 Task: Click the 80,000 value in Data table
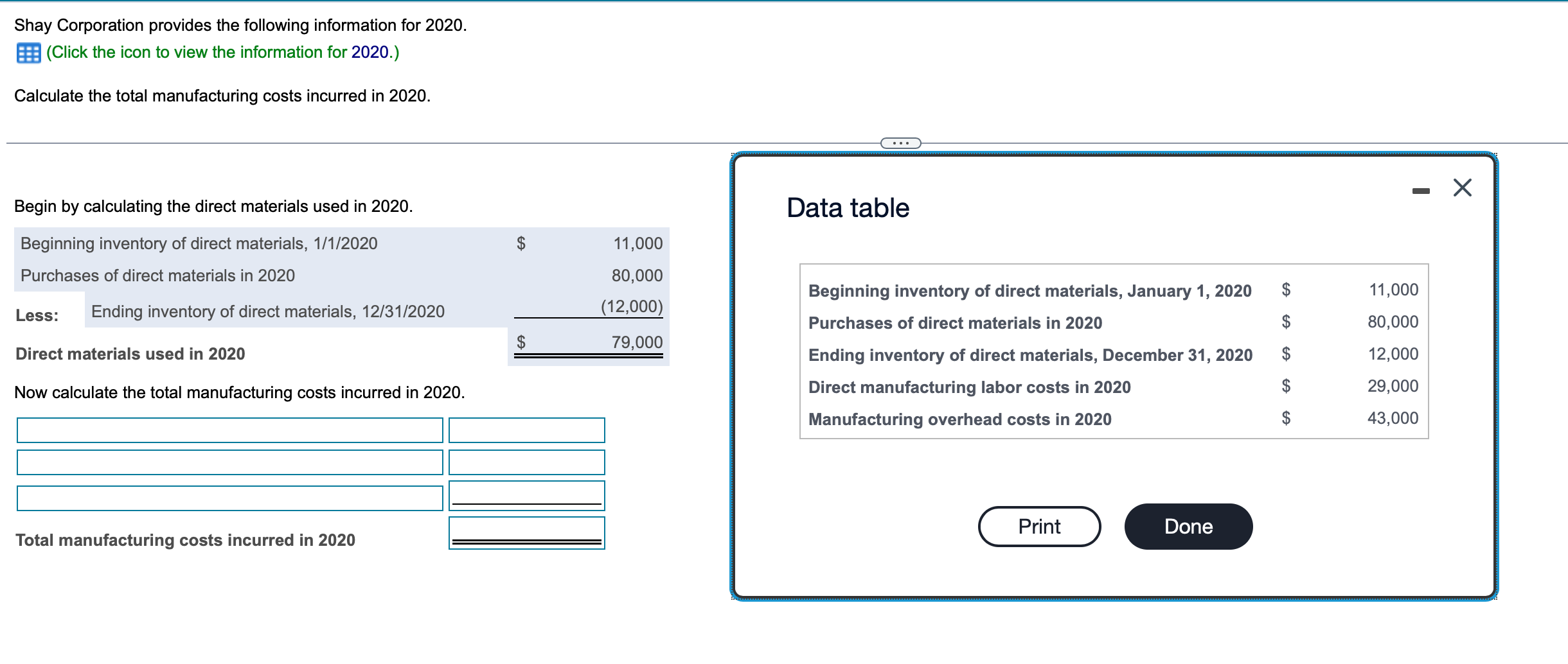(1393, 322)
